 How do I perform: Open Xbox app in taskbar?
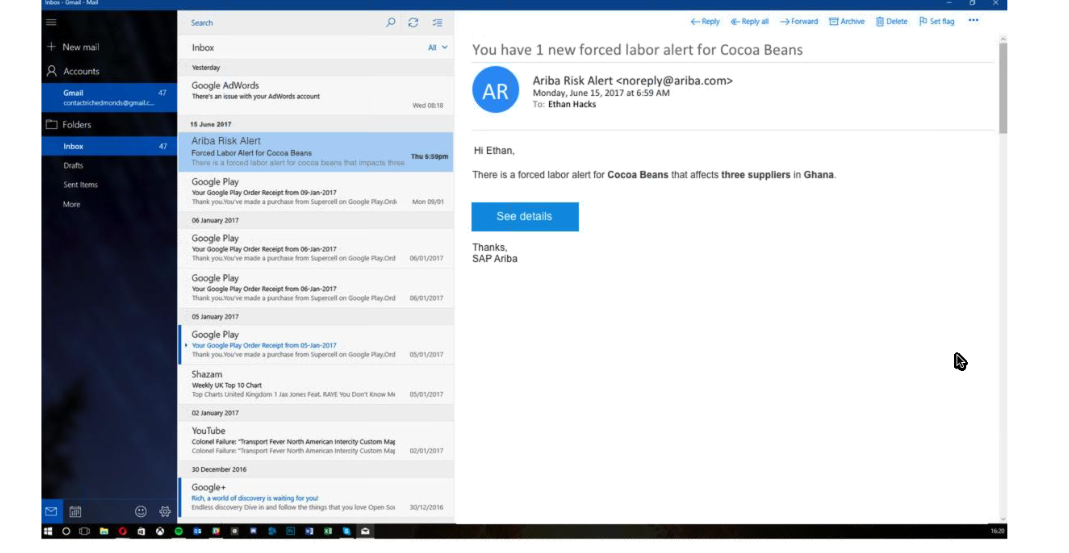pyautogui.click(x=160, y=531)
